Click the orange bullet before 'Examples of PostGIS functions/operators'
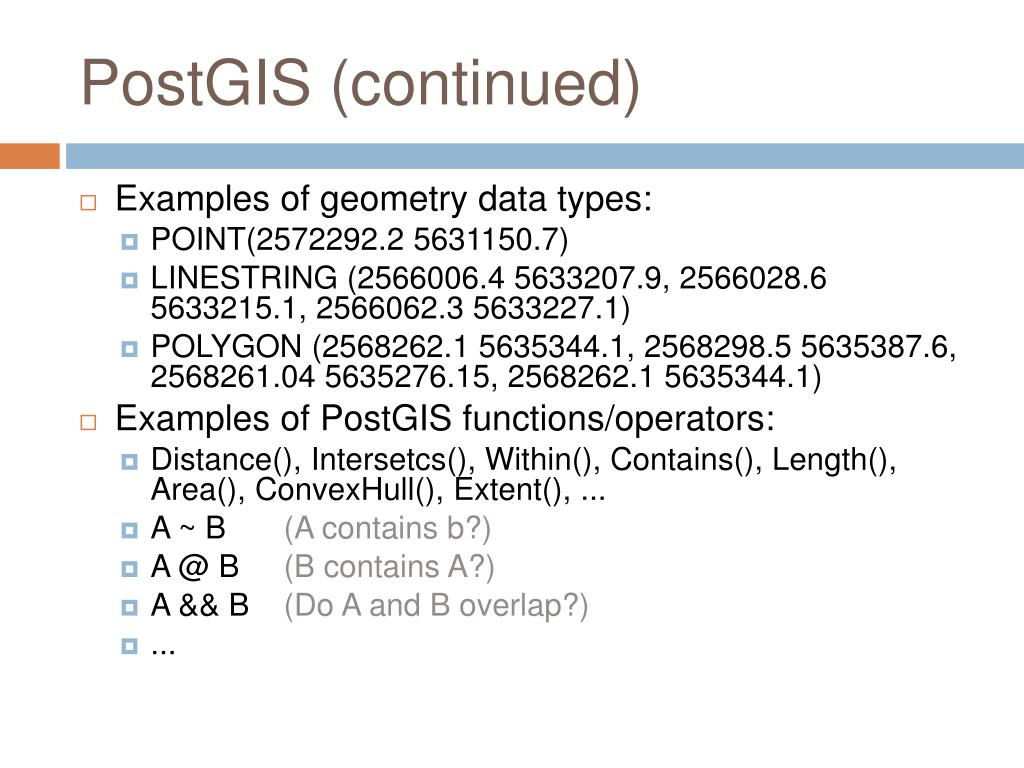The image size is (1024, 768). tap(88, 422)
